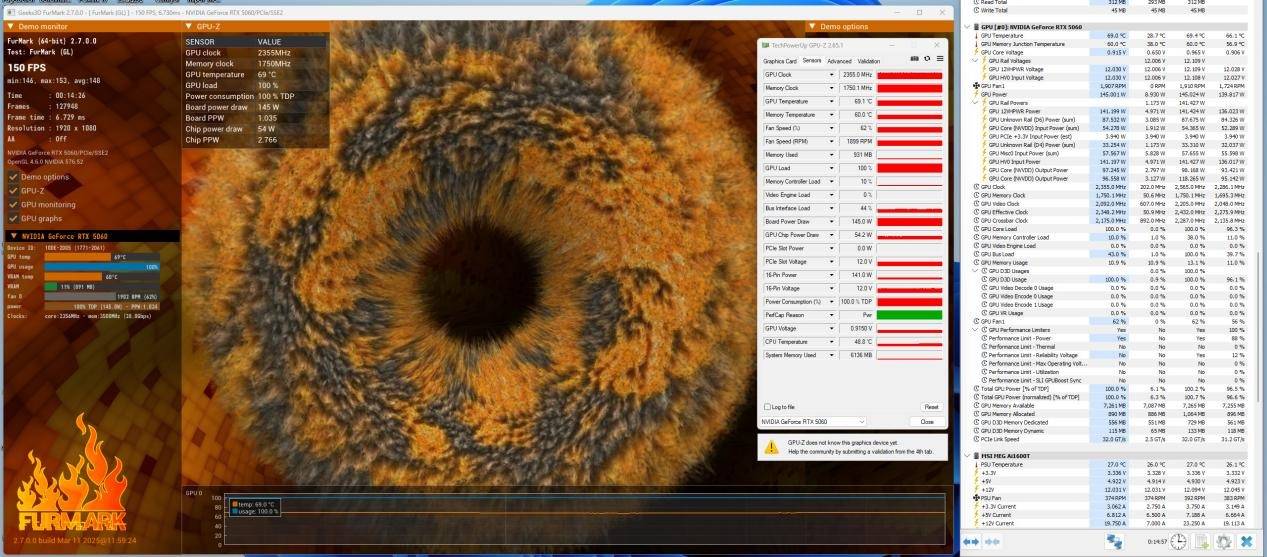The height and width of the screenshot is (557, 1267).
Task: Click the HWiNFO clock reset-timer icon
Action: (1179, 542)
